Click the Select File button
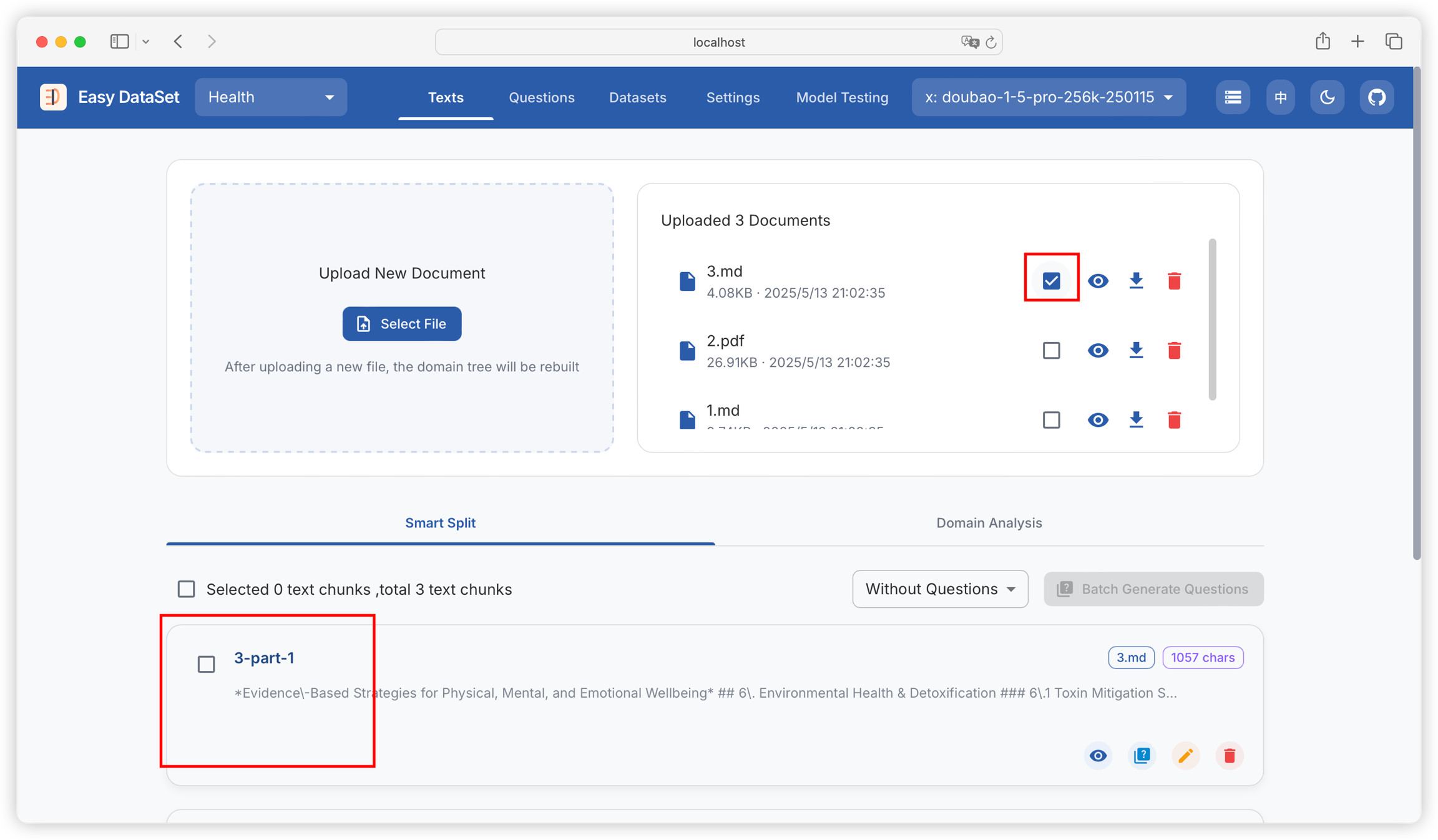This screenshot has width=1438, height=840. point(402,324)
